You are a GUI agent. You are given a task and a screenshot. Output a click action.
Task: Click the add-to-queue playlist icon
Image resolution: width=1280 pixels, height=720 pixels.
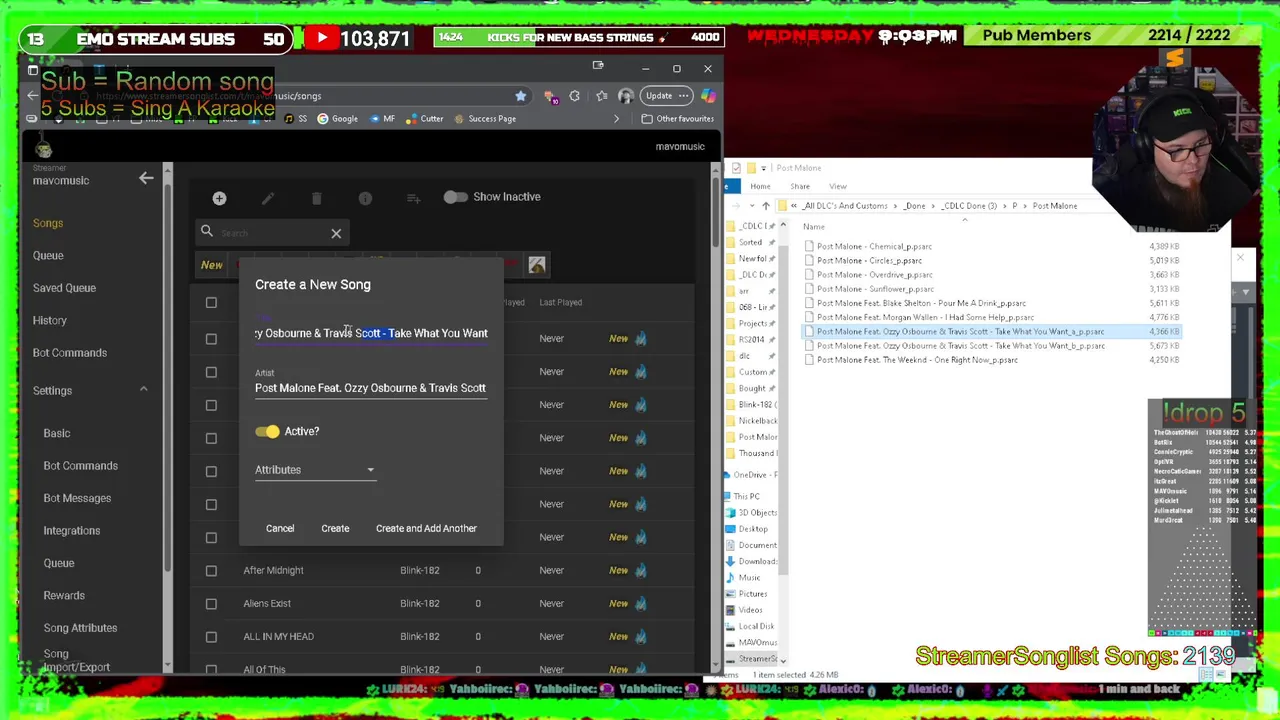click(413, 198)
